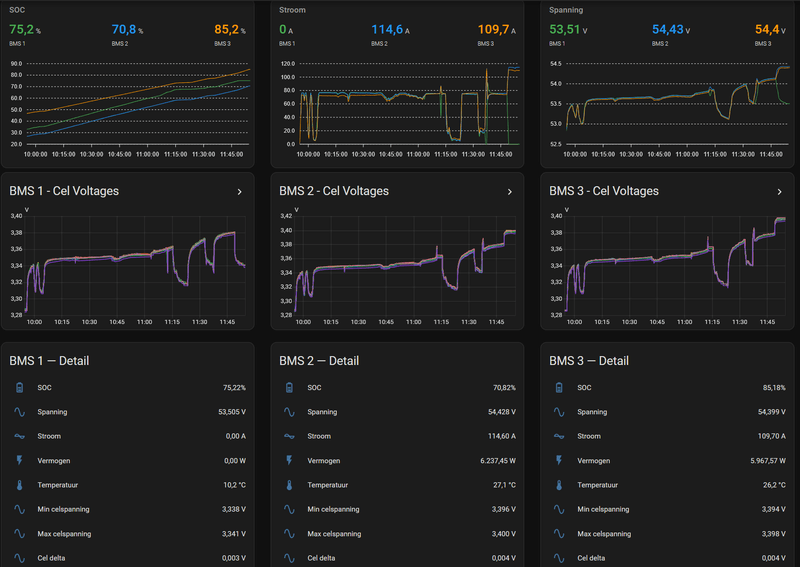The height and width of the screenshot is (567, 800).
Task: Click BMS 2 Stroom current icon
Action: click(289, 436)
